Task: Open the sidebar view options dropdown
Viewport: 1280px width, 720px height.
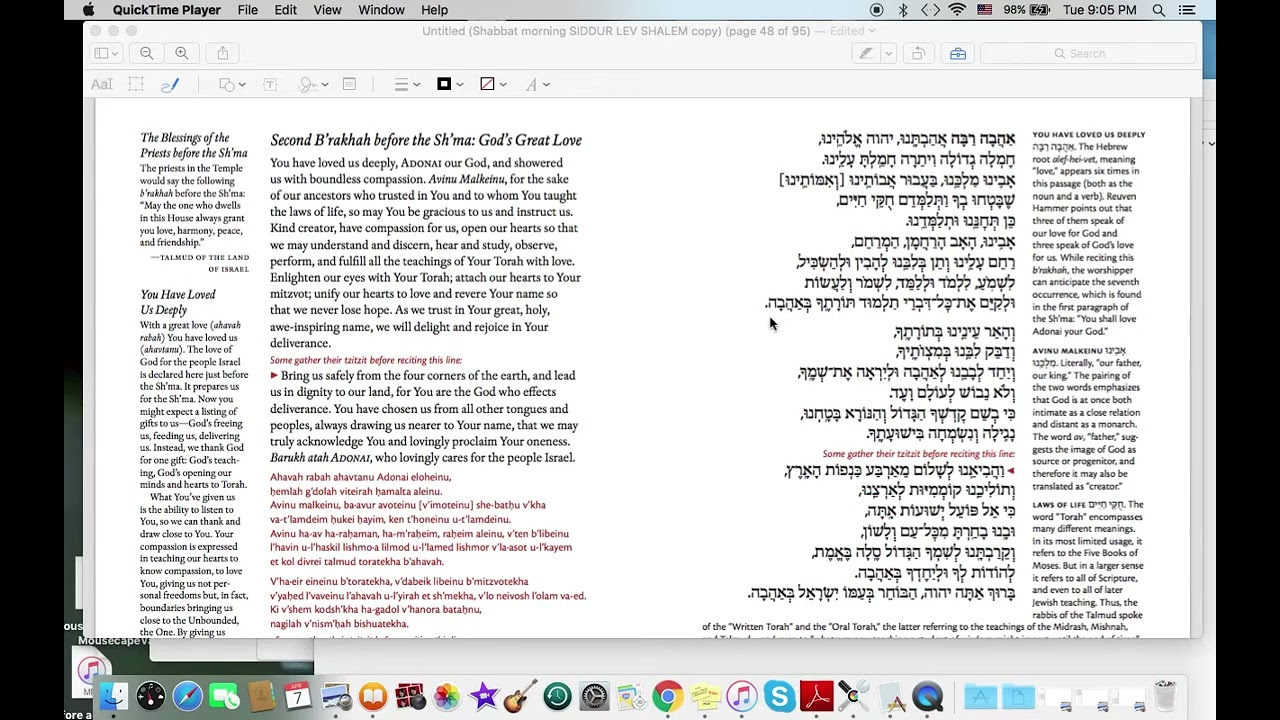Action: click(106, 53)
